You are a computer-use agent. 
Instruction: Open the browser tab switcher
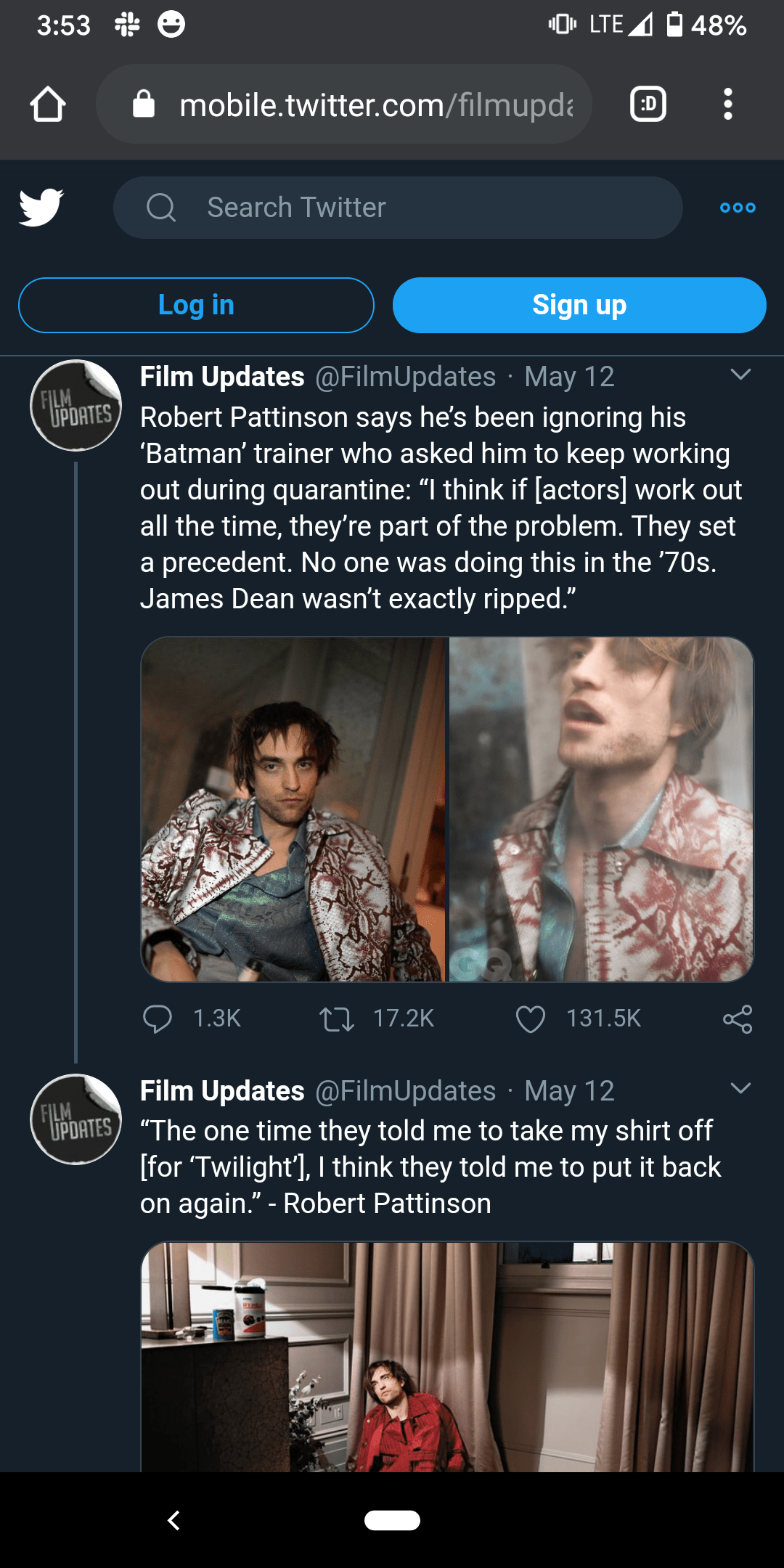(x=648, y=104)
